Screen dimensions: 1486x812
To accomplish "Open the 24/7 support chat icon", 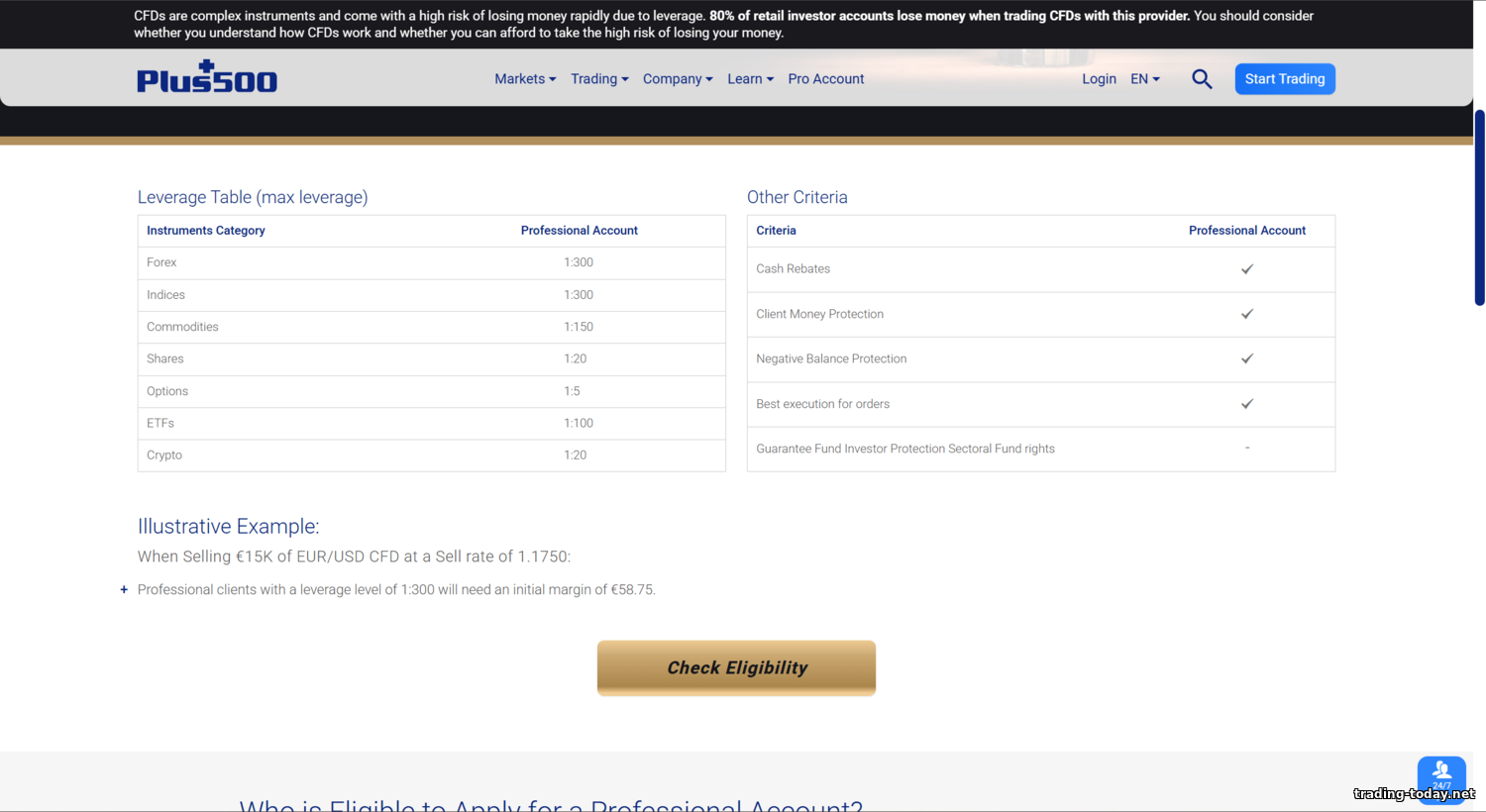I will tap(1441, 774).
